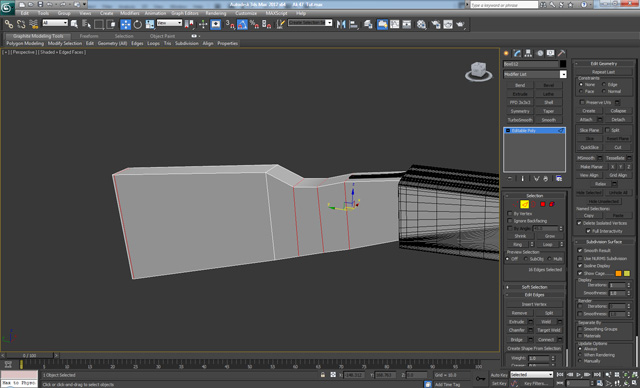This screenshot has height=388, width=640.
Task: Open the Create command panel tab
Action: [507, 53]
